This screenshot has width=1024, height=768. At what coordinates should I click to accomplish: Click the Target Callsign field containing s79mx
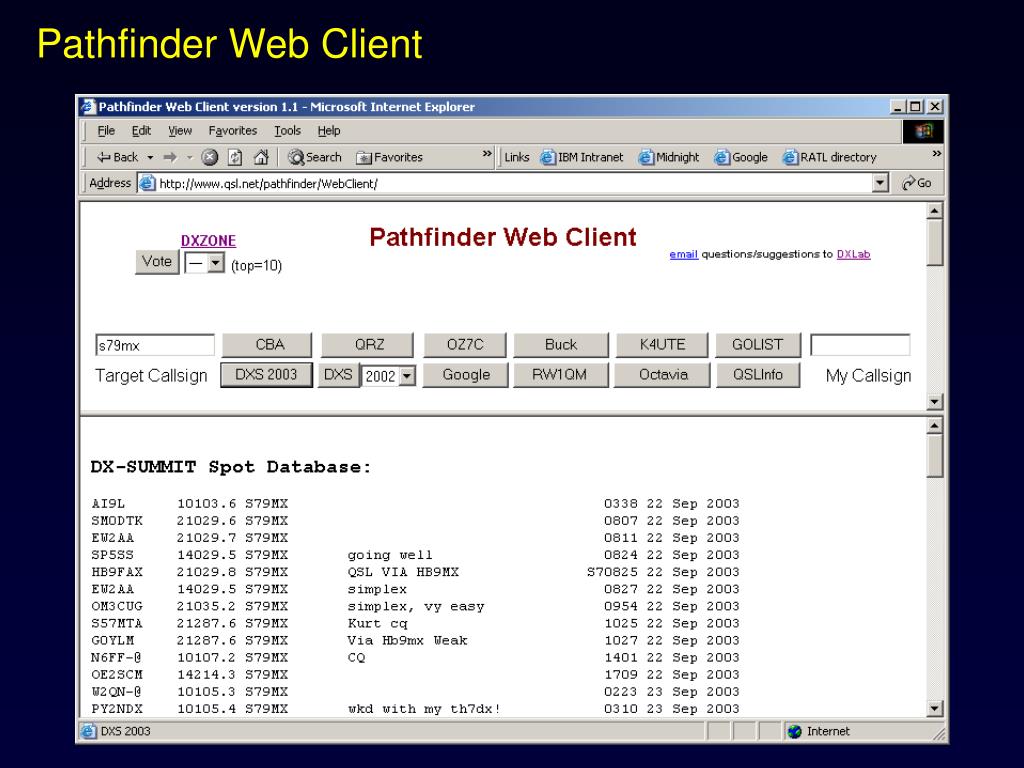coord(155,345)
